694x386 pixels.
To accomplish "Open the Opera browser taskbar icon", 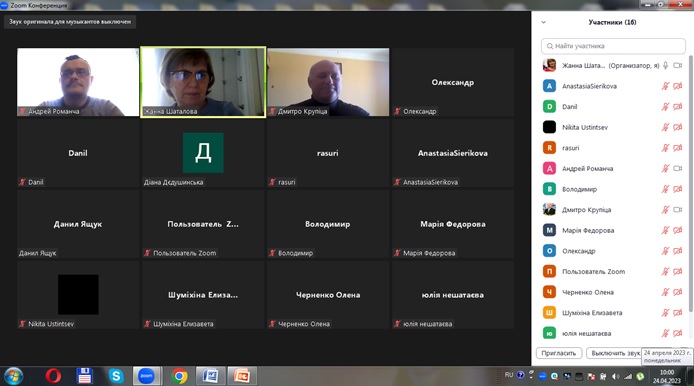I will tap(54, 376).
